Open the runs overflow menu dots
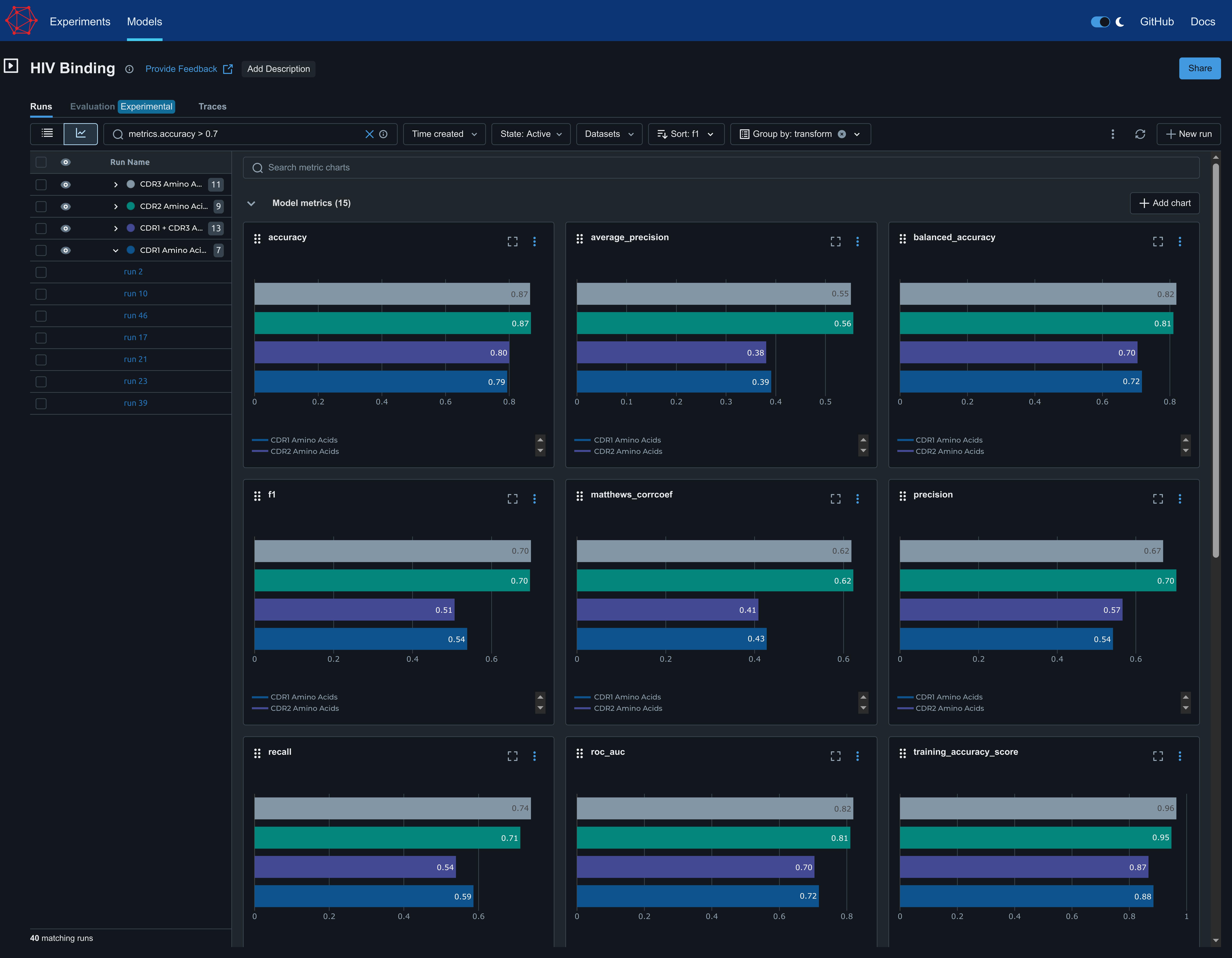 pos(1112,134)
